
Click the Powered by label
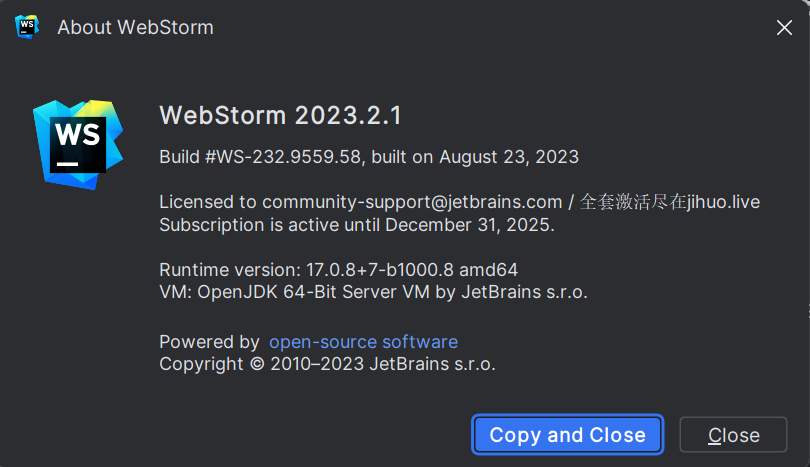209,342
